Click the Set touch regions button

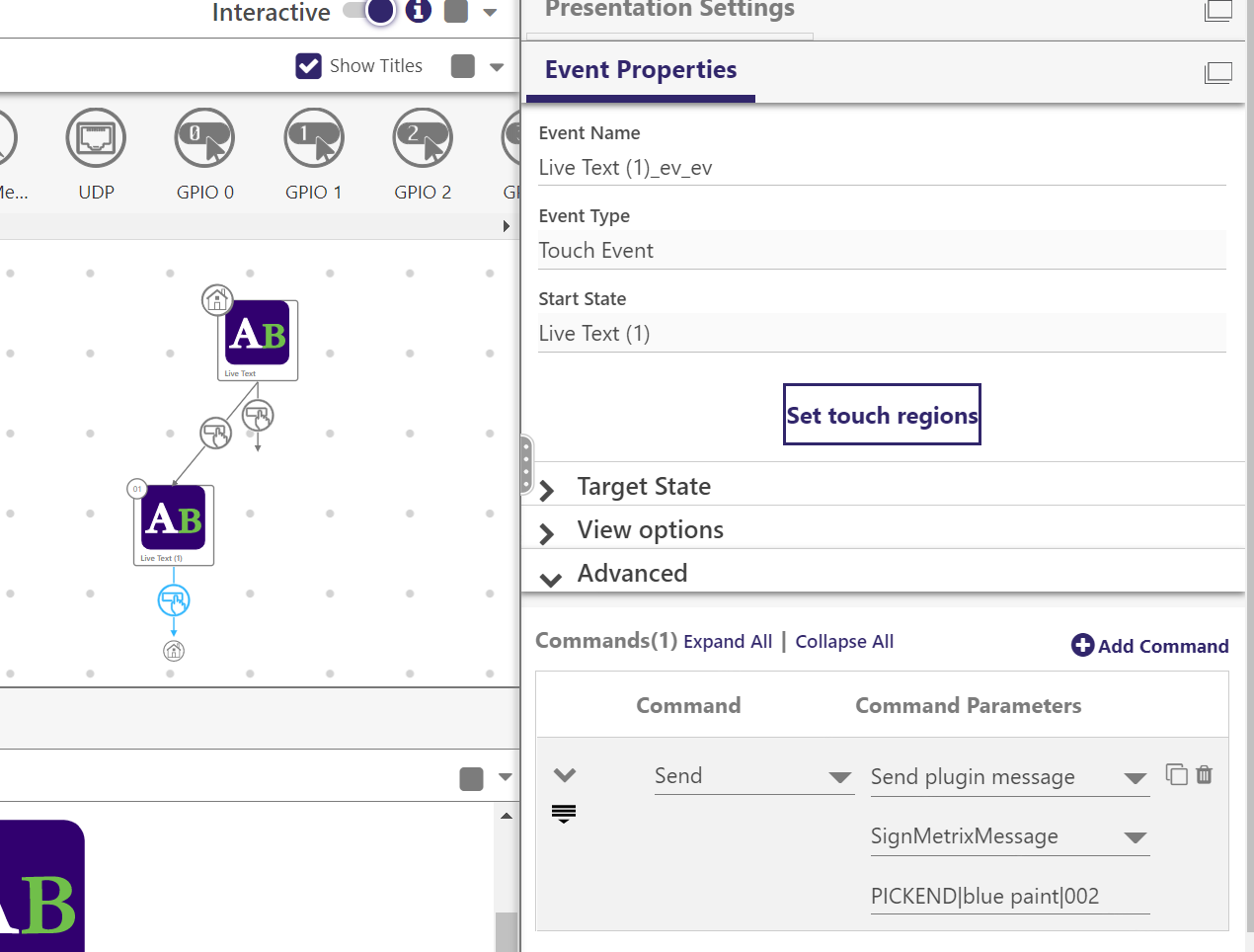click(882, 415)
